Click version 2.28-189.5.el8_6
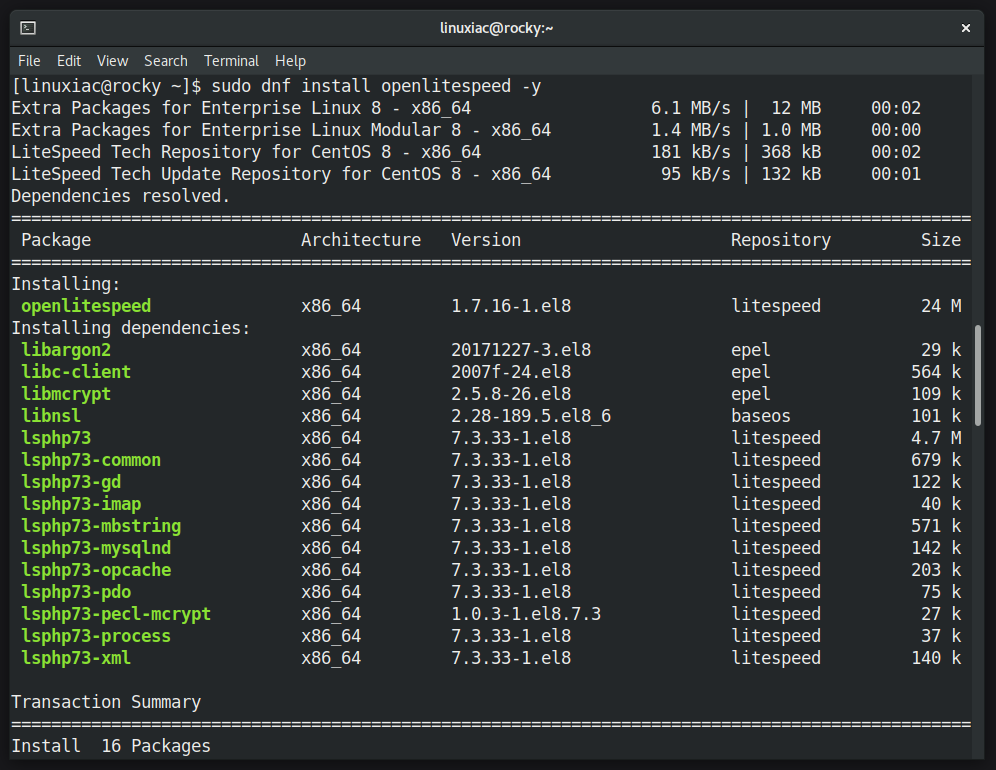996x770 pixels. point(531,415)
